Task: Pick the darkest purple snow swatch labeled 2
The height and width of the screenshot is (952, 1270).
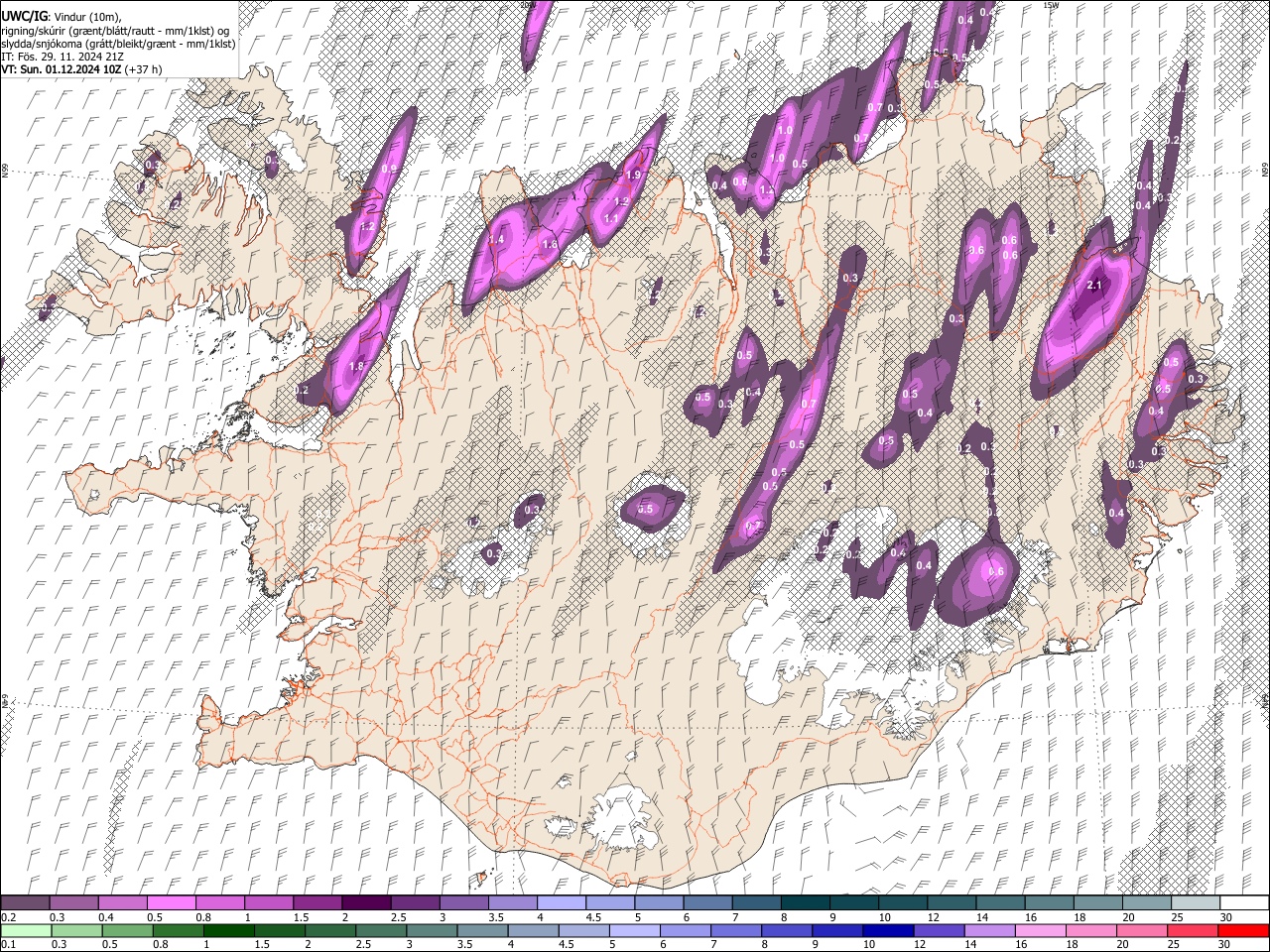Action: tap(366, 903)
